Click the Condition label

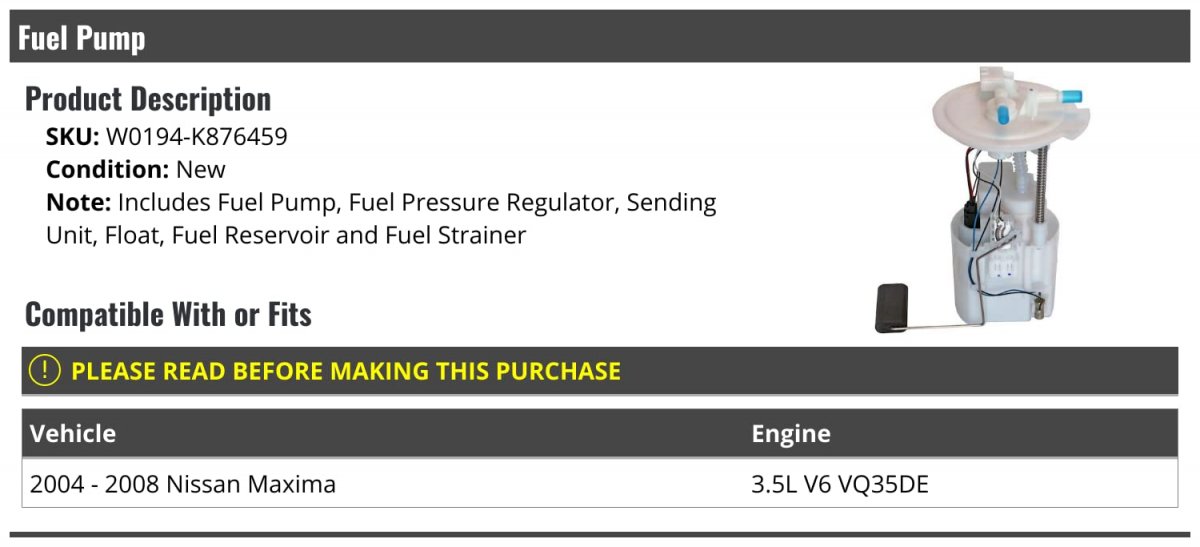108,169
